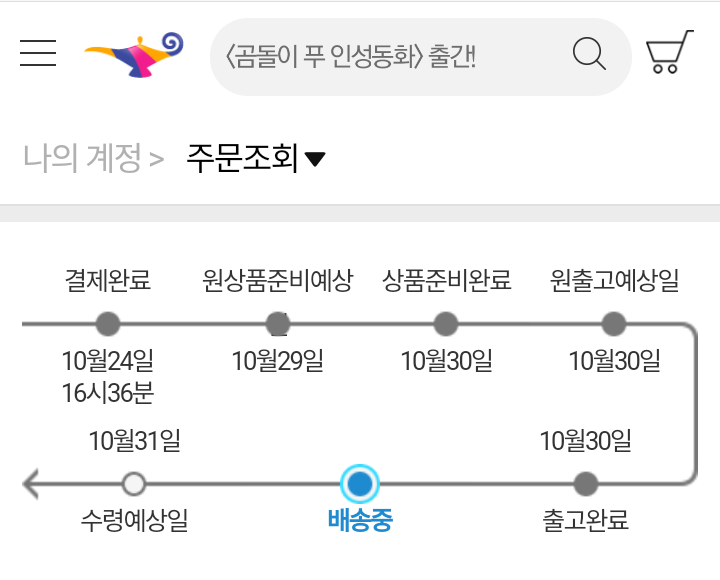
Task: Click the hollow 수령예상일 circle marker
Action: pyautogui.click(x=134, y=484)
